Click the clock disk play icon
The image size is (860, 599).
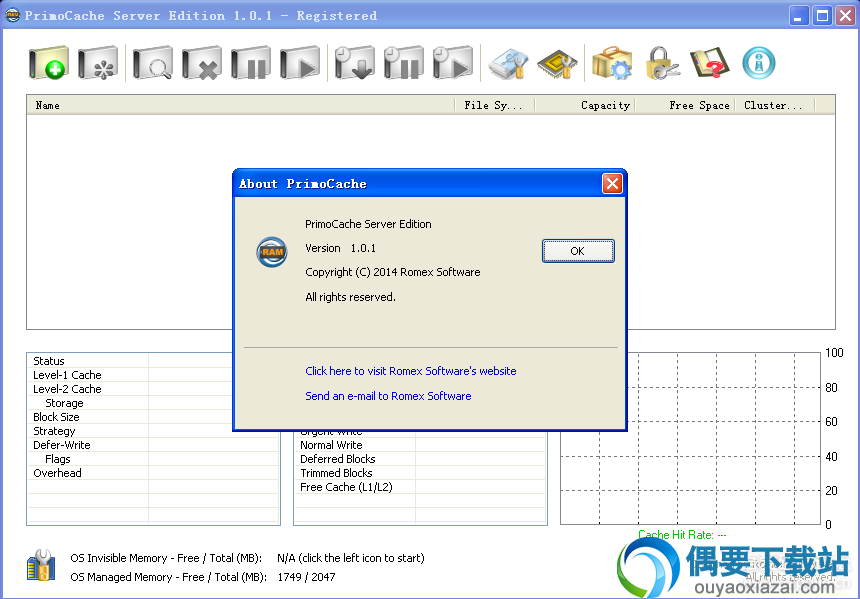click(x=452, y=63)
